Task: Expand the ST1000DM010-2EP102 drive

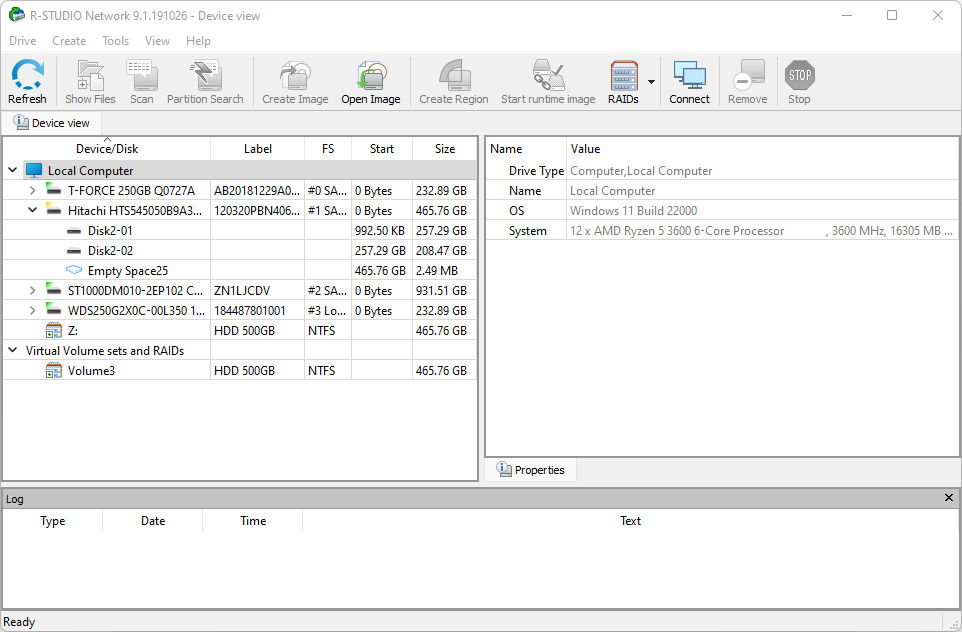Action: pyautogui.click(x=32, y=290)
